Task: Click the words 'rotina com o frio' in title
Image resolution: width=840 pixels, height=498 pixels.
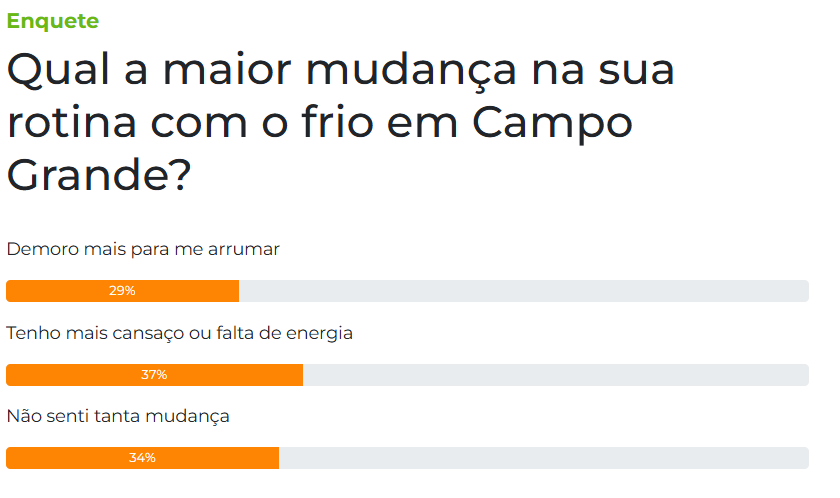Action: pyautogui.click(x=190, y=122)
